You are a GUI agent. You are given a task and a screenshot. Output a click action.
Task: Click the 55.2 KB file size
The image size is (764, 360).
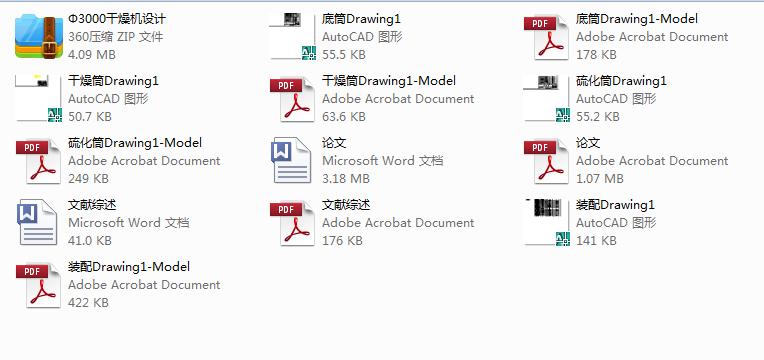tap(597, 116)
